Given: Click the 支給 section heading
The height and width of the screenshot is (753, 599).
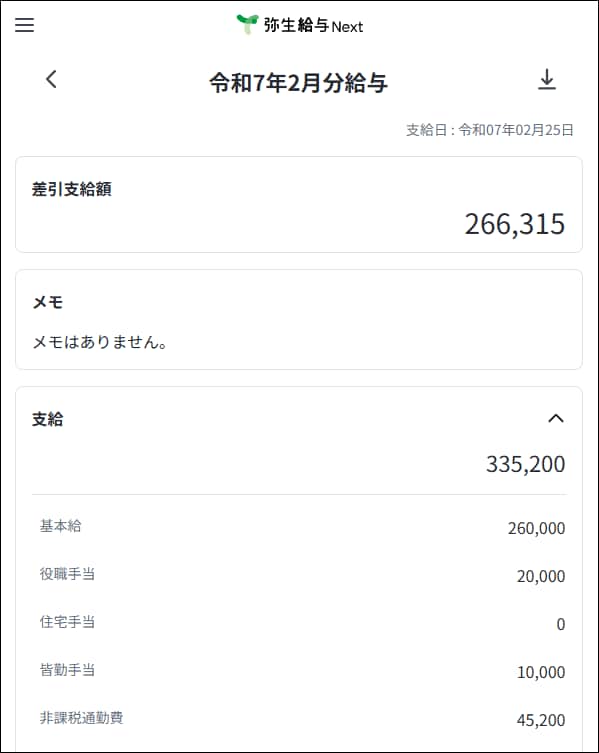Looking at the screenshot, I should coord(48,419).
